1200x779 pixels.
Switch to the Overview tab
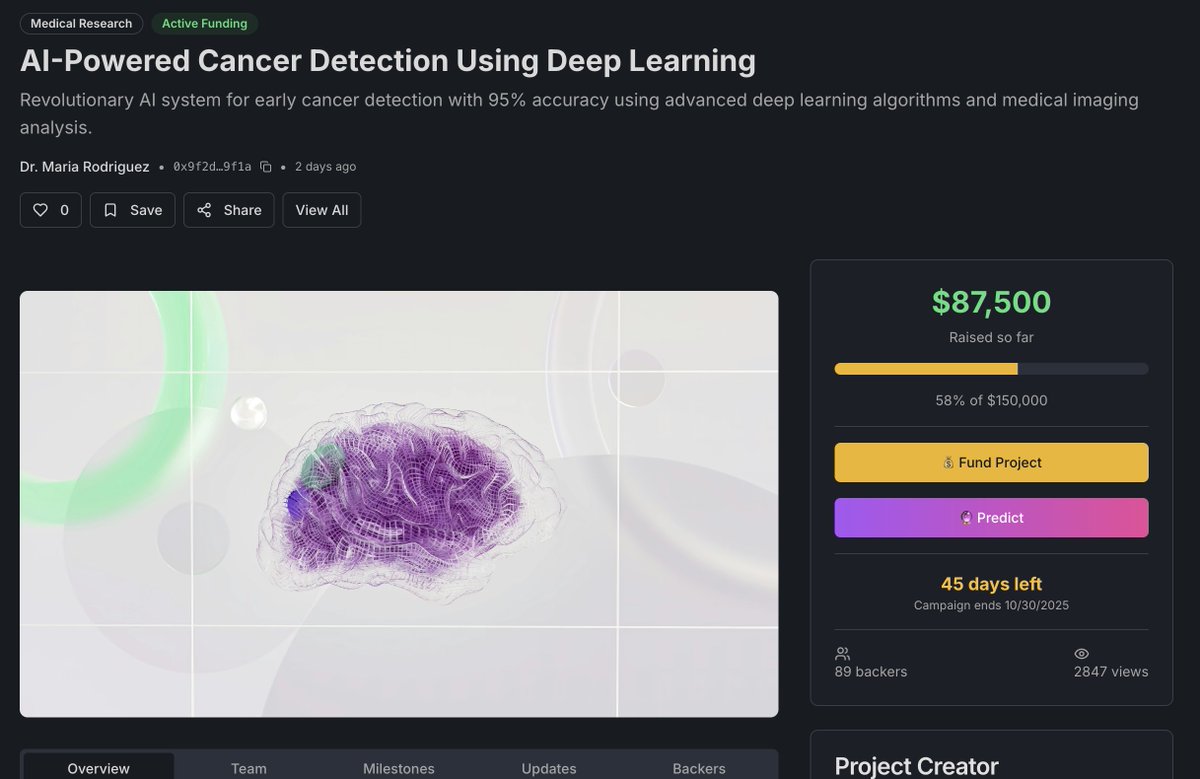99,768
